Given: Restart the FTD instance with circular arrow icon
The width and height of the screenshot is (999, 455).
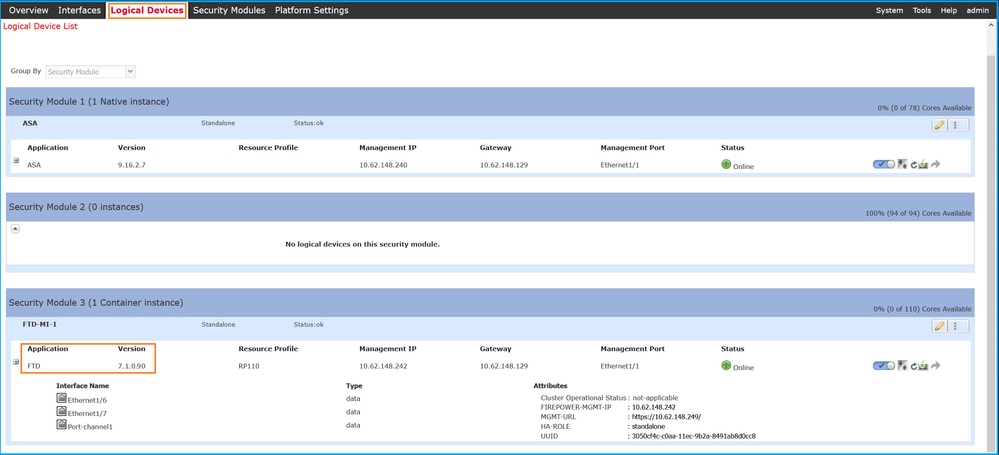Looking at the screenshot, I should point(914,366).
